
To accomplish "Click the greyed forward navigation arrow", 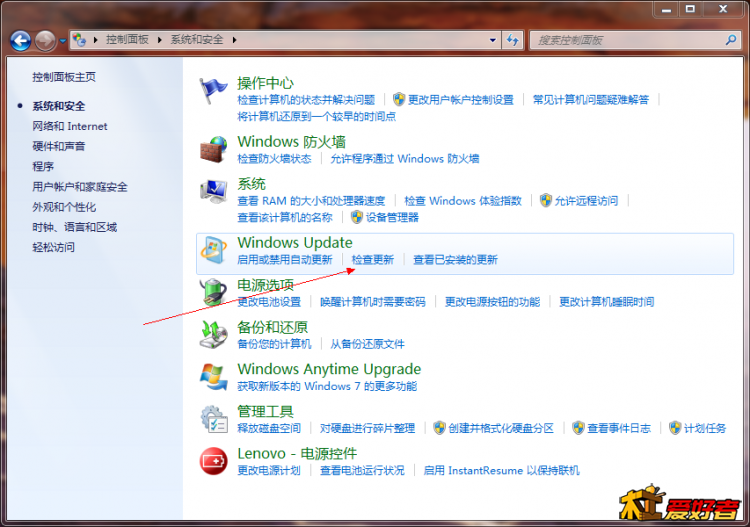I will (x=45, y=41).
